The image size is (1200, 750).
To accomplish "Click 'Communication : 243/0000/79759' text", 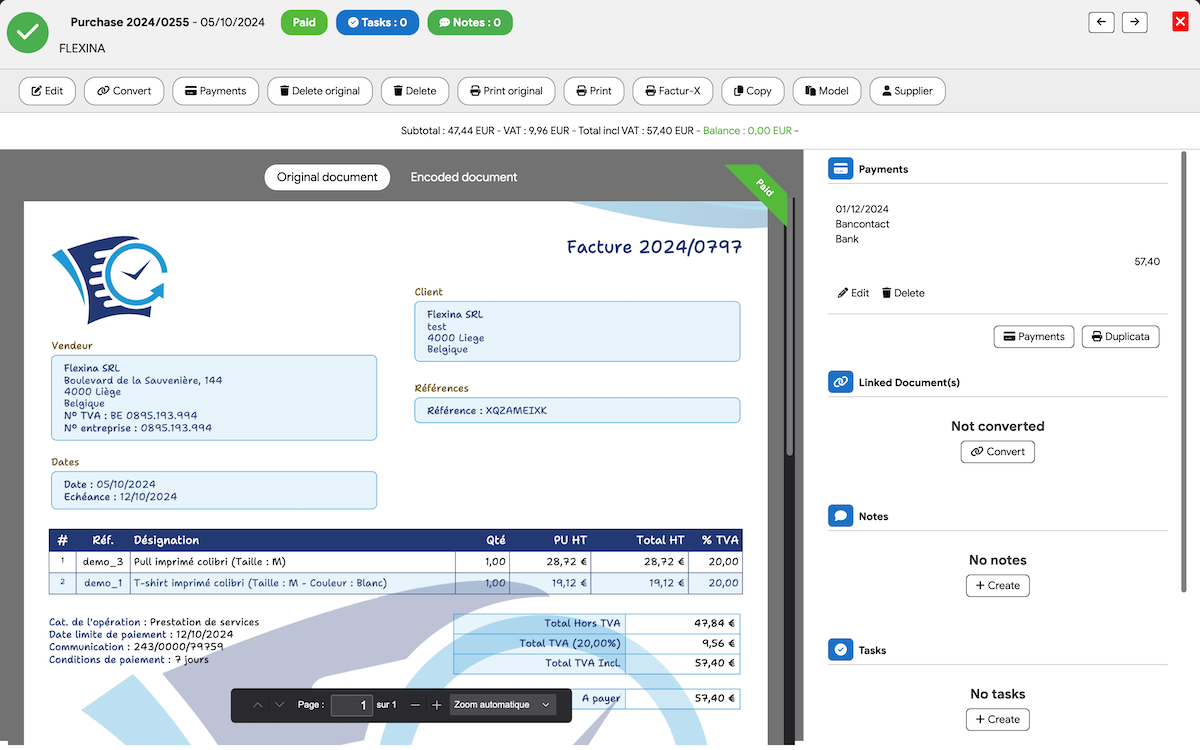I will (136, 647).
